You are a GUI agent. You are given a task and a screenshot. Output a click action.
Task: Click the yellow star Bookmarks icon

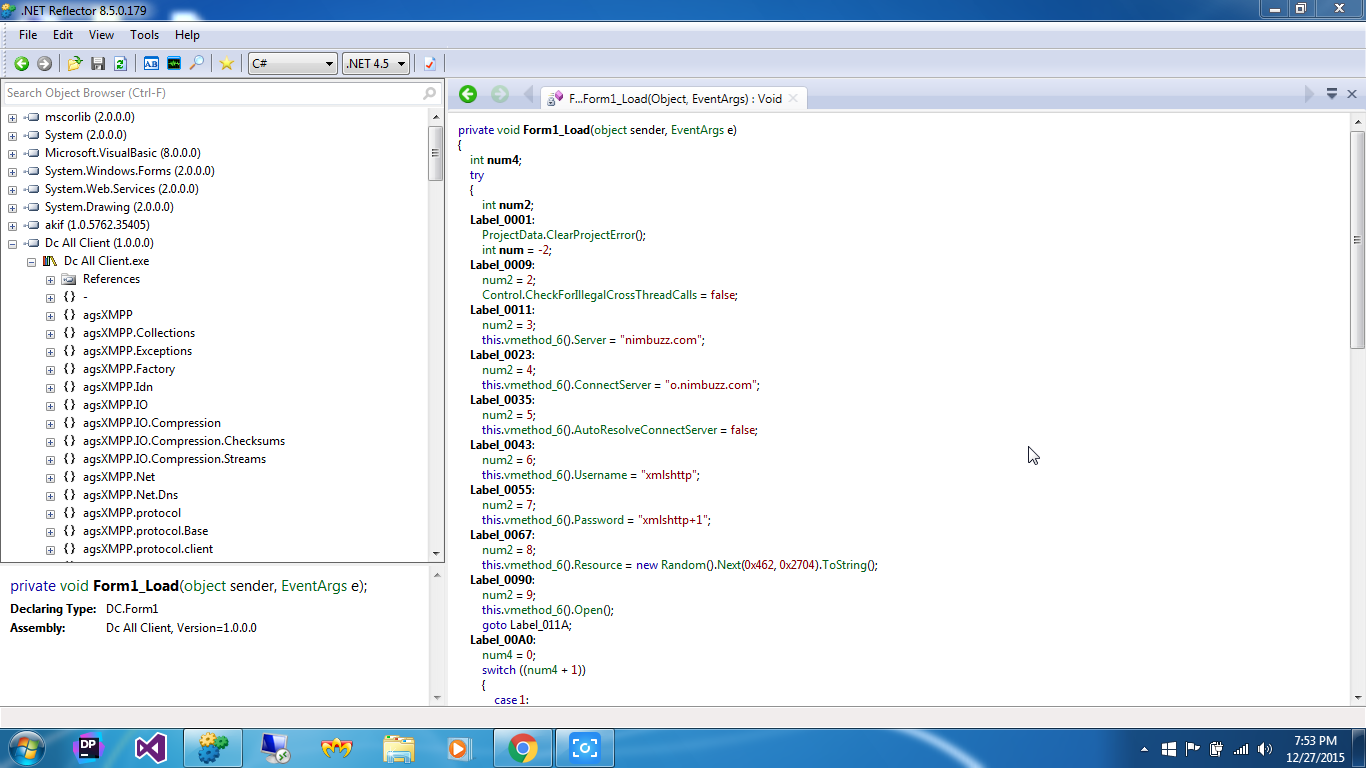coord(227,63)
